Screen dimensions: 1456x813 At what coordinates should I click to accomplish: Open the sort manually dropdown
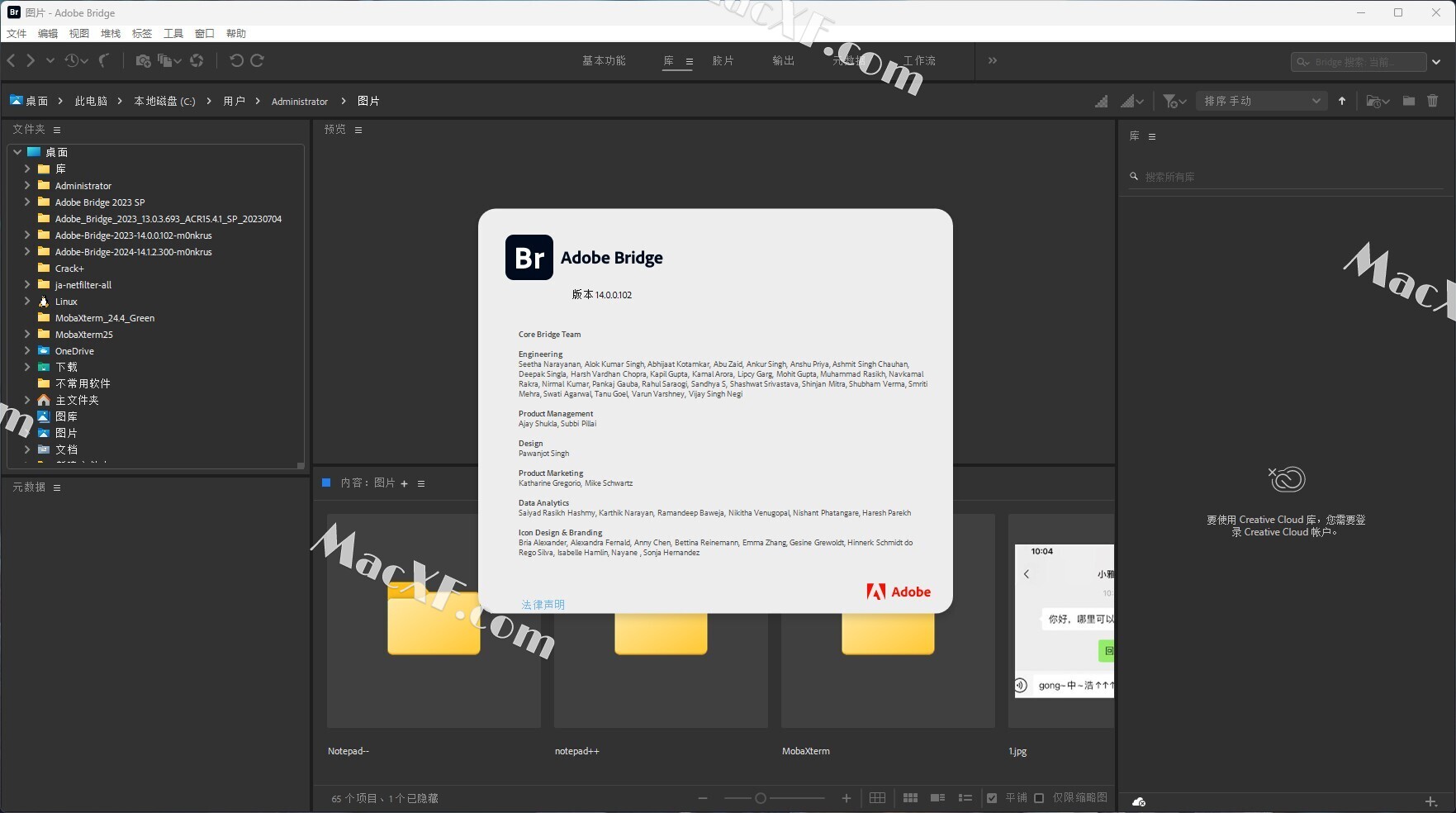click(x=1262, y=101)
